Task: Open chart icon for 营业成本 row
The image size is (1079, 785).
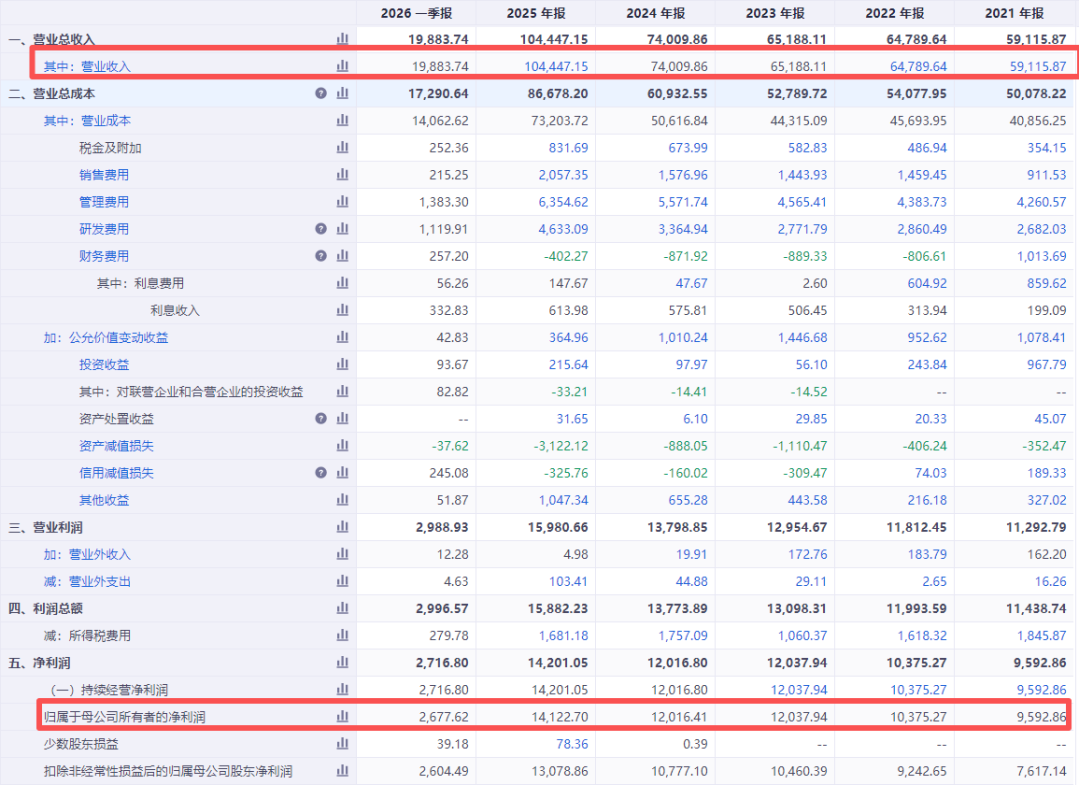Action: tap(343, 120)
